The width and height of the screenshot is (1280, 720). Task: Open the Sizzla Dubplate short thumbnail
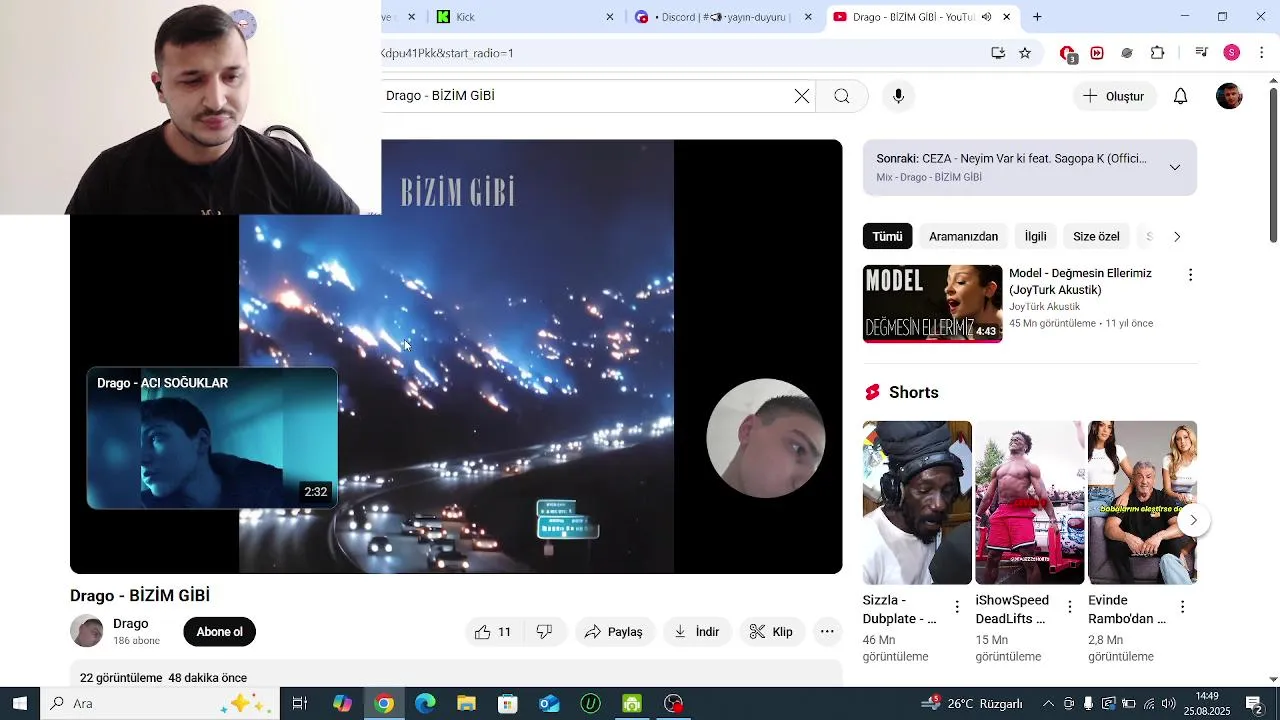tap(917, 502)
